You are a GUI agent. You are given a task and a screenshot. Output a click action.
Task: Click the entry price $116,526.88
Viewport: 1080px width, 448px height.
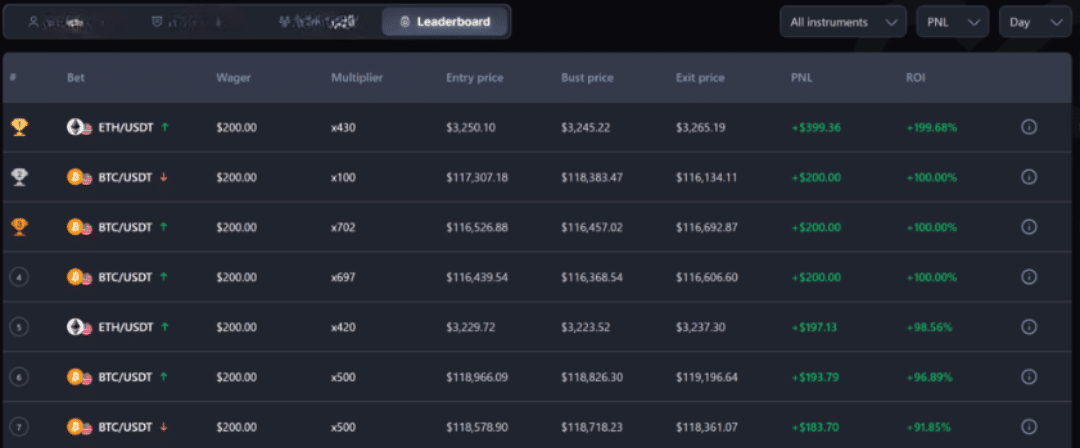tap(477, 227)
